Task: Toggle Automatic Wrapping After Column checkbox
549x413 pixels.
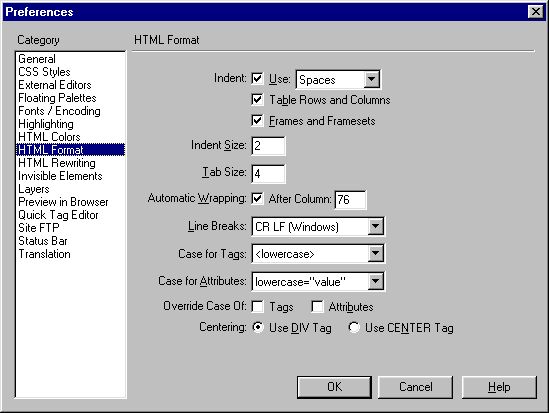Action: tap(257, 199)
